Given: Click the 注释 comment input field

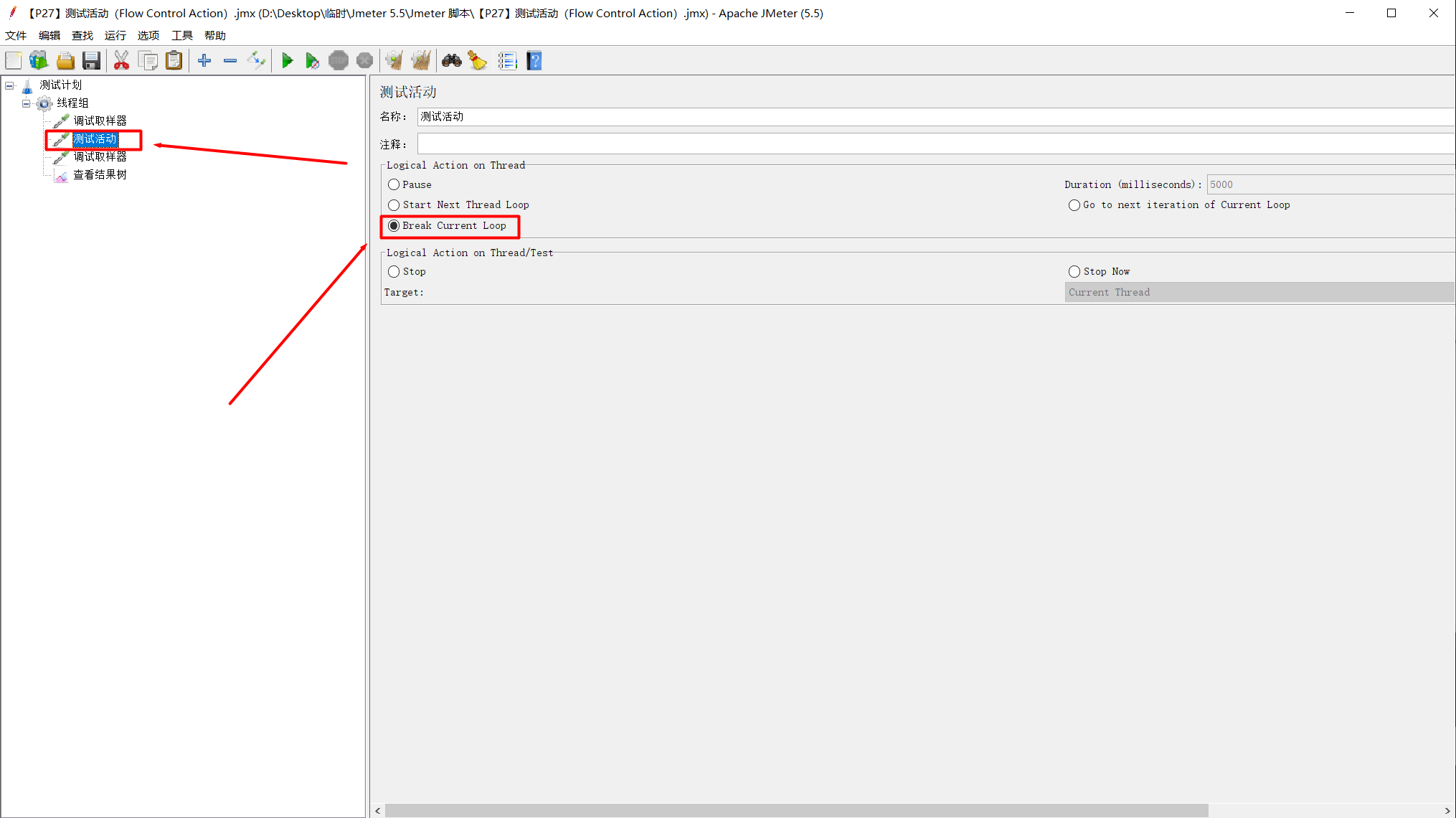Looking at the screenshot, I should click(936, 144).
